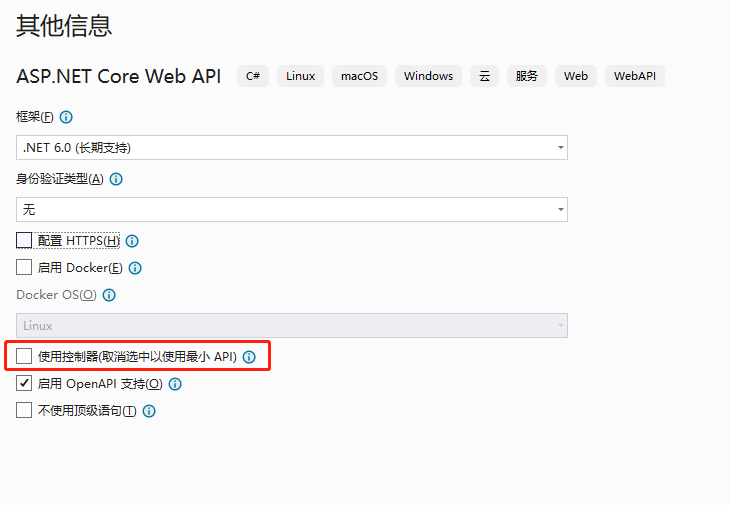Screen dimensions: 730x505
Task: Select the WebAPI tag
Action: tap(635, 76)
